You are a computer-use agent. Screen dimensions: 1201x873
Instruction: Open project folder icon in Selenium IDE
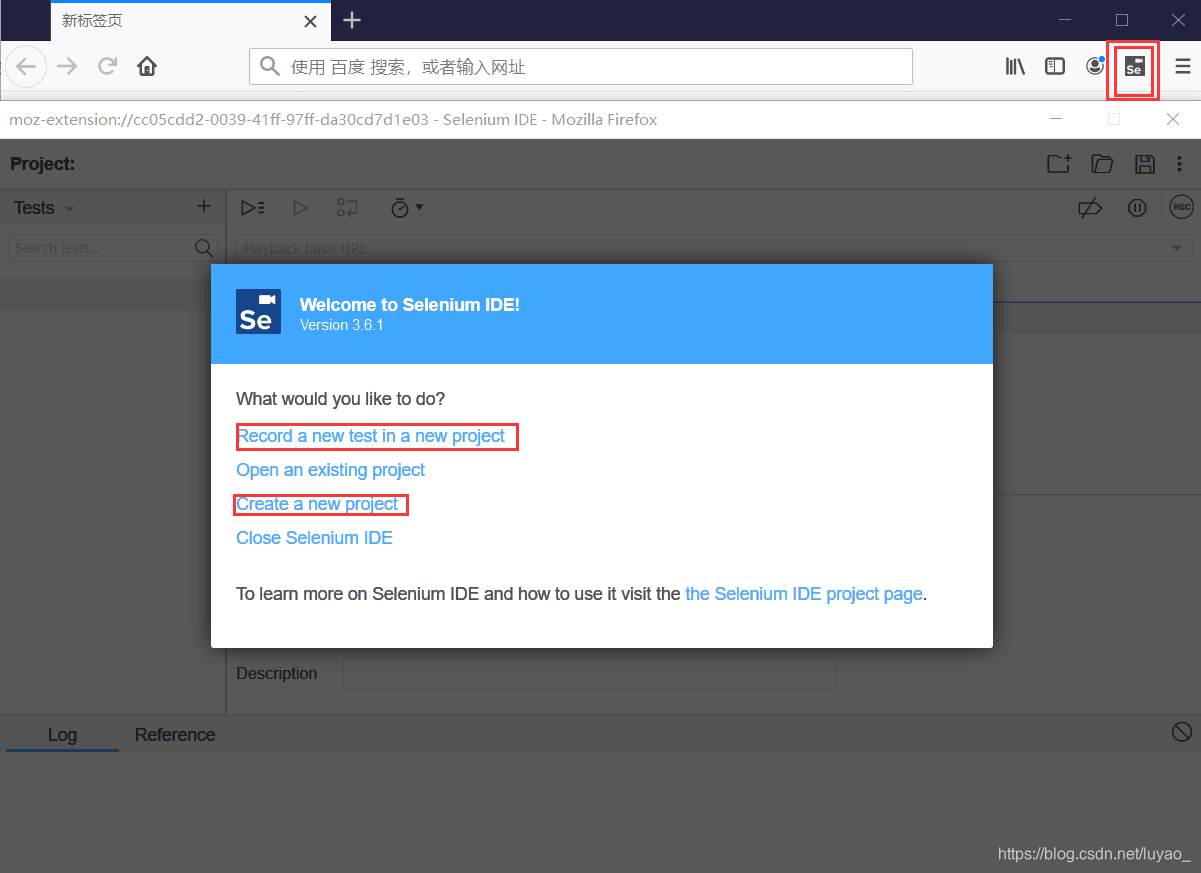tap(1102, 164)
